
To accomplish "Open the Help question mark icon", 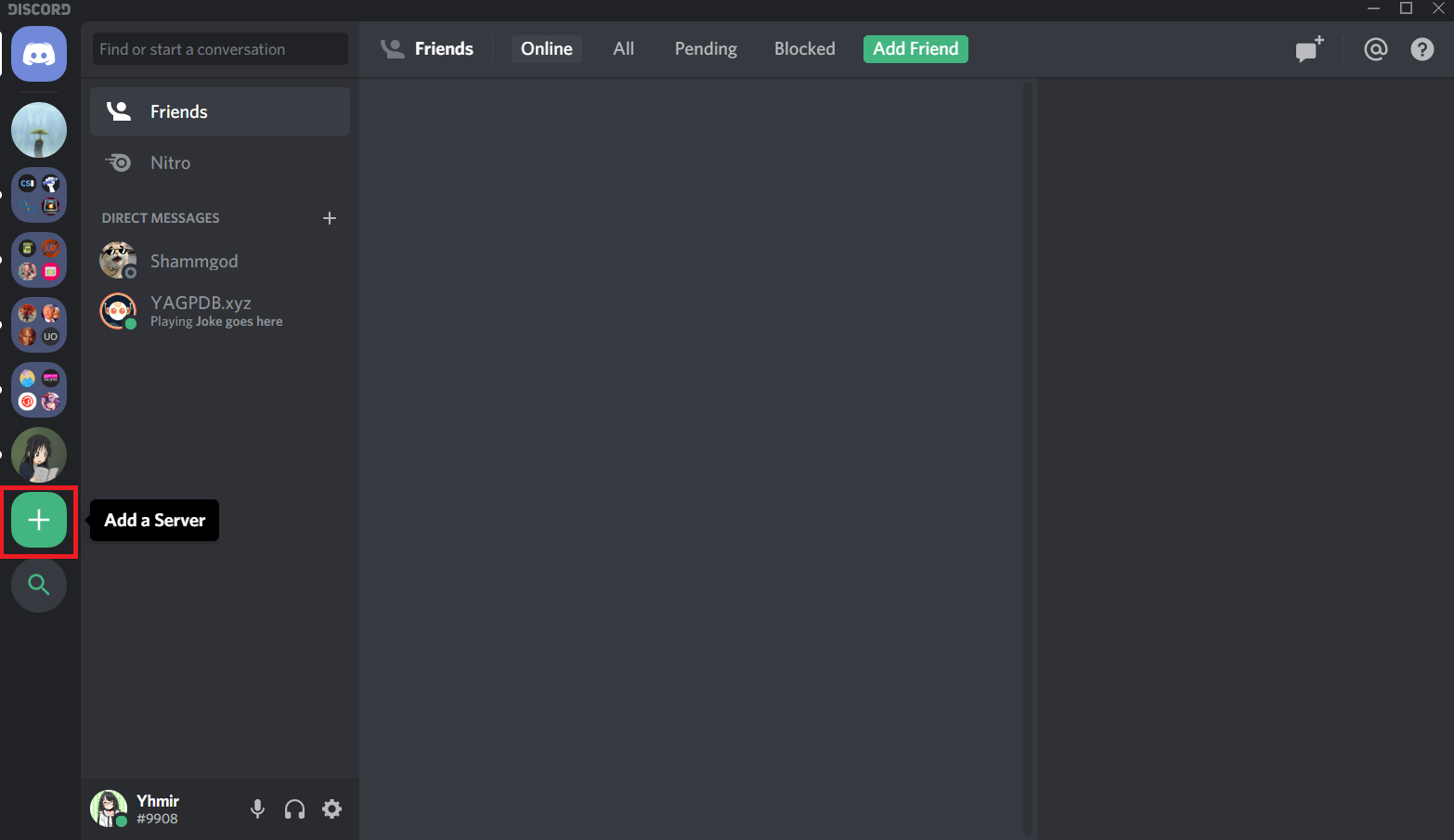I will 1422,49.
